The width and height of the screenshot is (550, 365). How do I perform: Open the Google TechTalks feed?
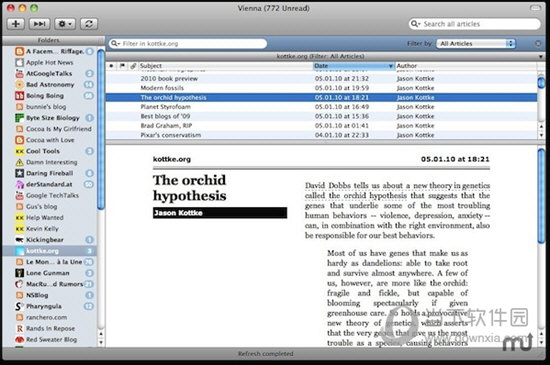[49, 195]
